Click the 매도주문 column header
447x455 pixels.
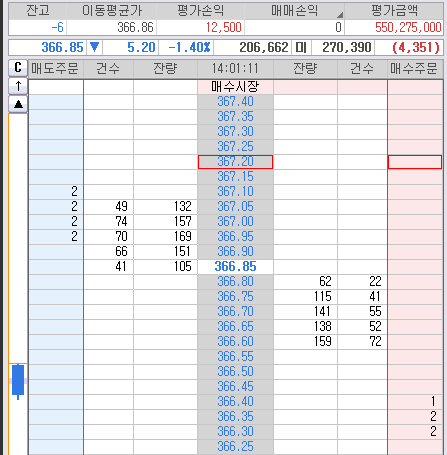(x=55, y=69)
